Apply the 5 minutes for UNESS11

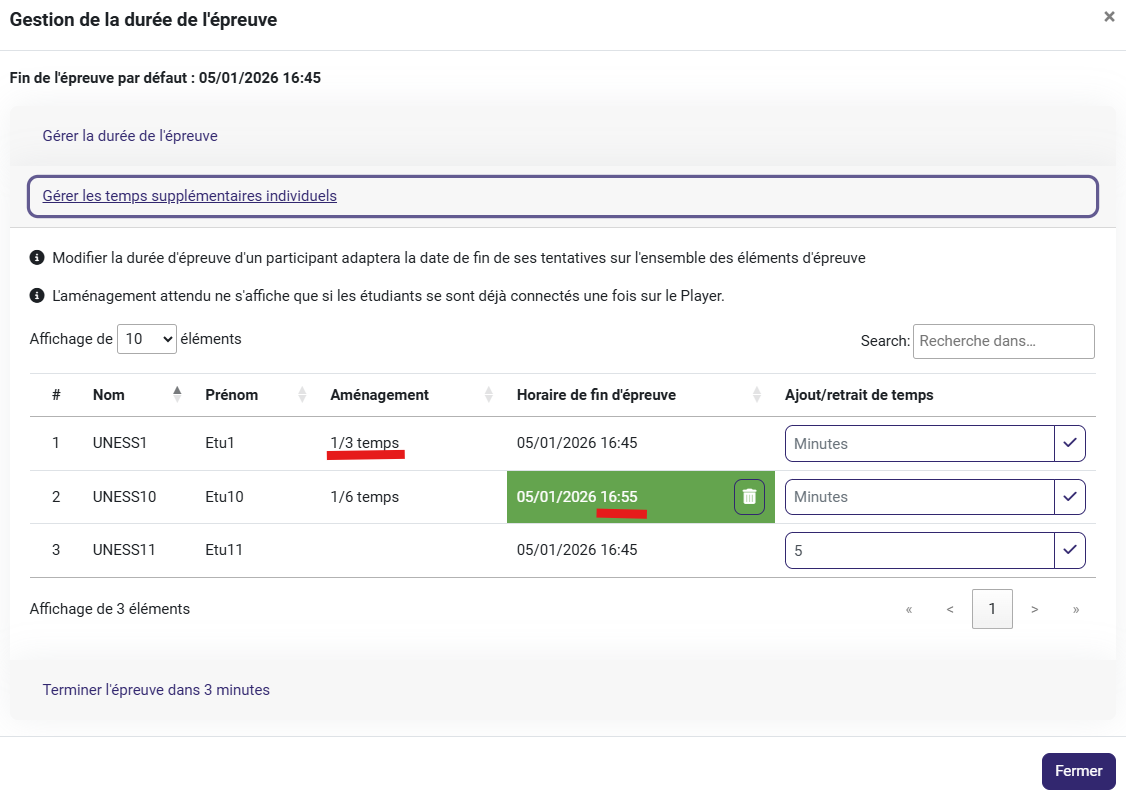[x=1070, y=550]
